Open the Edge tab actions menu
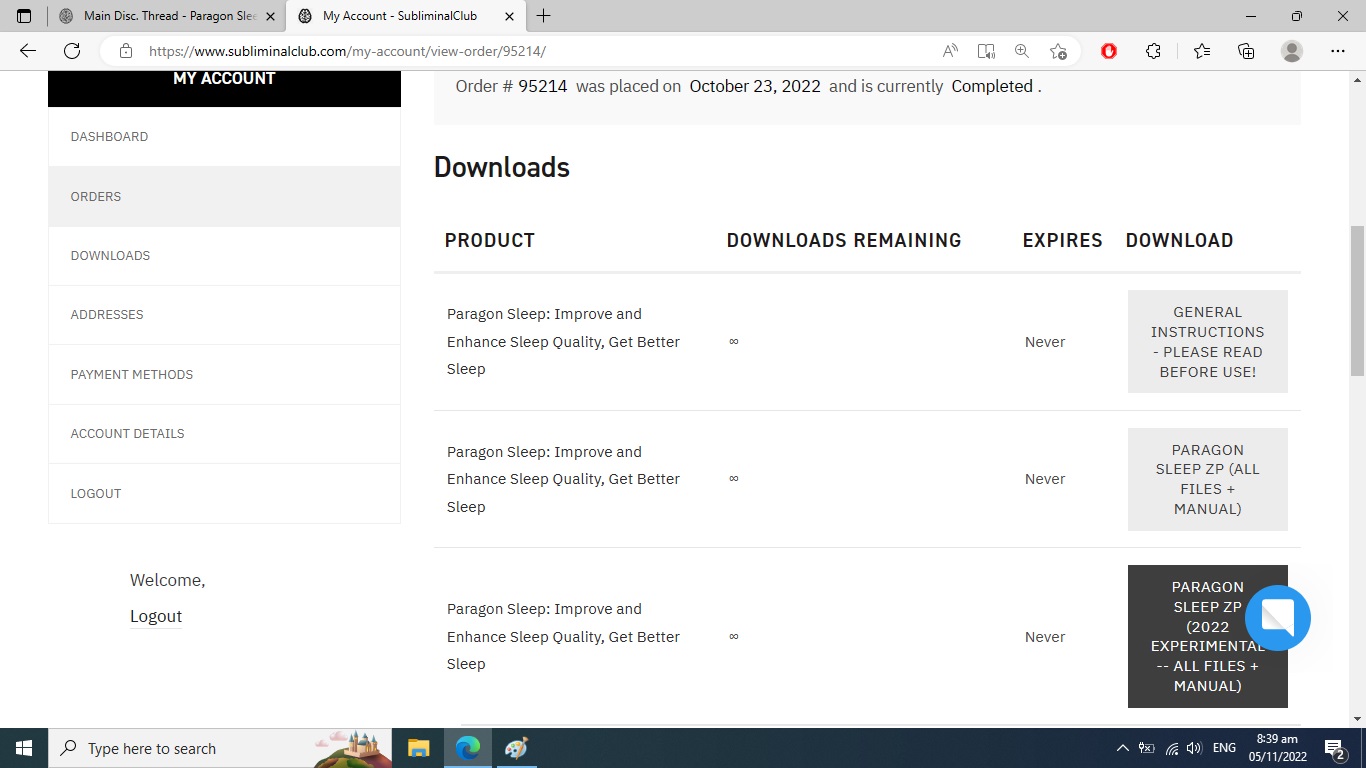The width and height of the screenshot is (1366, 768). (x=24, y=16)
